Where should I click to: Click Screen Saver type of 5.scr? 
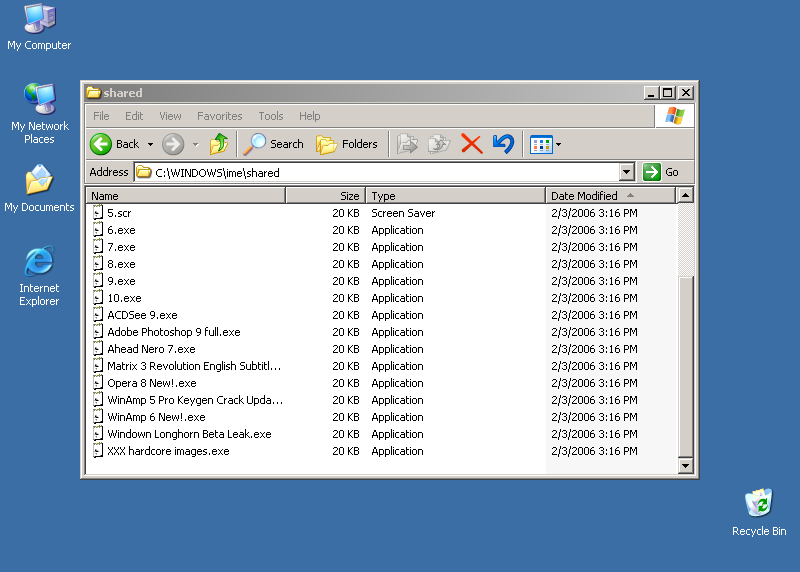pos(403,213)
